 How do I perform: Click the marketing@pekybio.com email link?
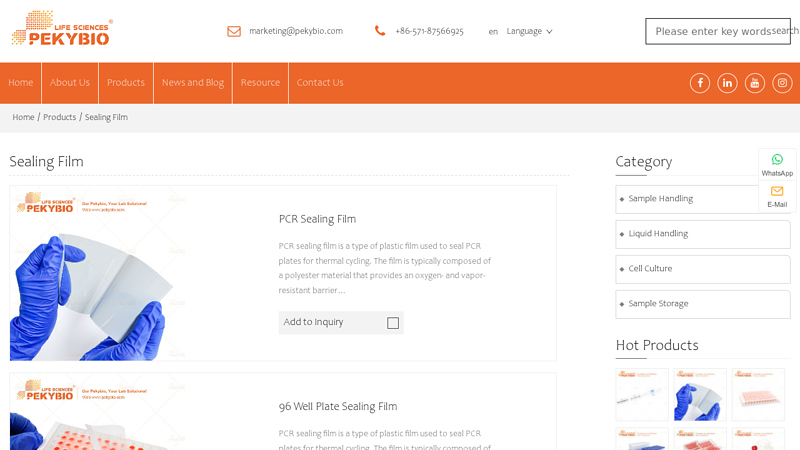coord(296,31)
